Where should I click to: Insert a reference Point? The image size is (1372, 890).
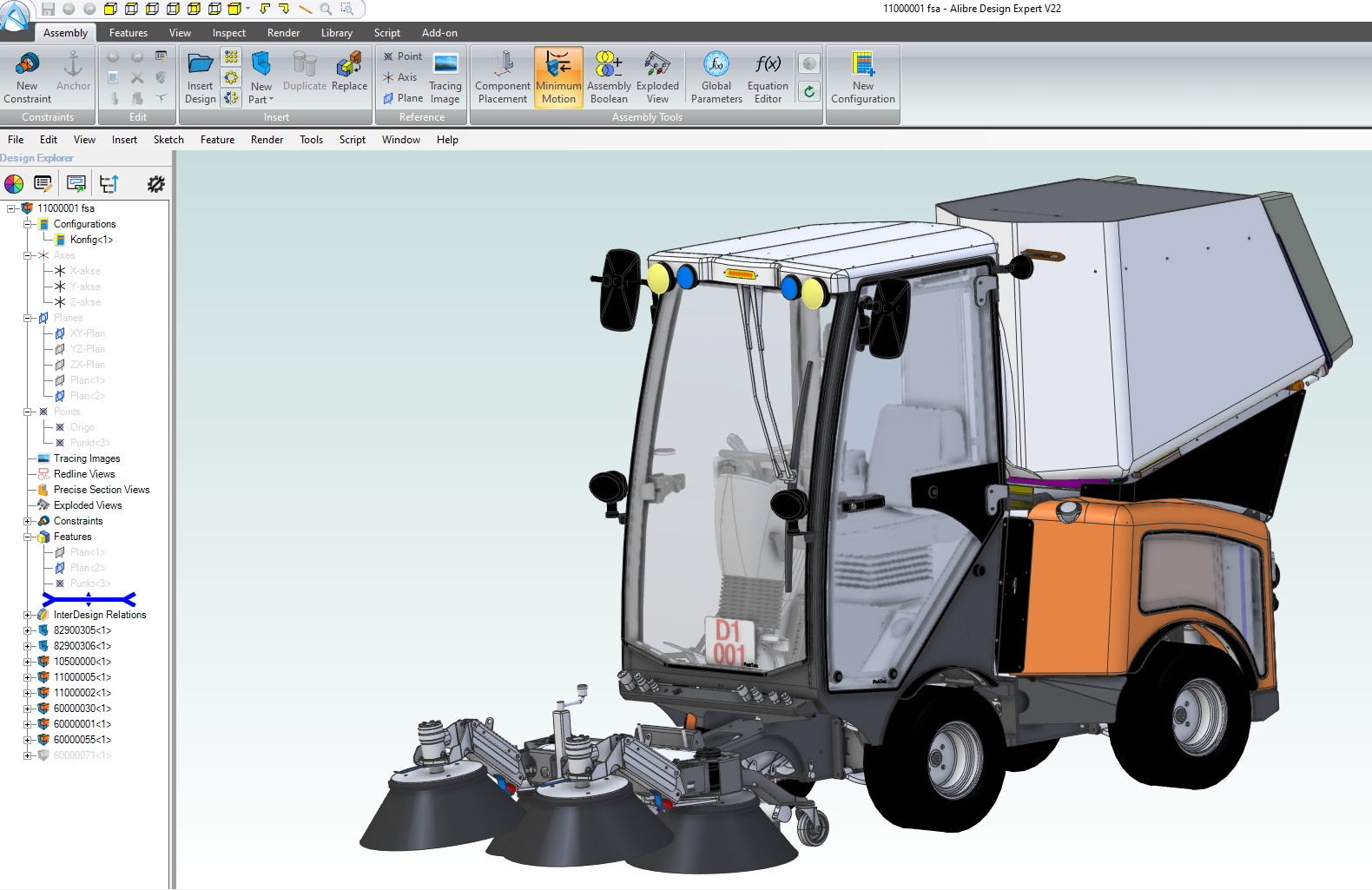click(403, 56)
